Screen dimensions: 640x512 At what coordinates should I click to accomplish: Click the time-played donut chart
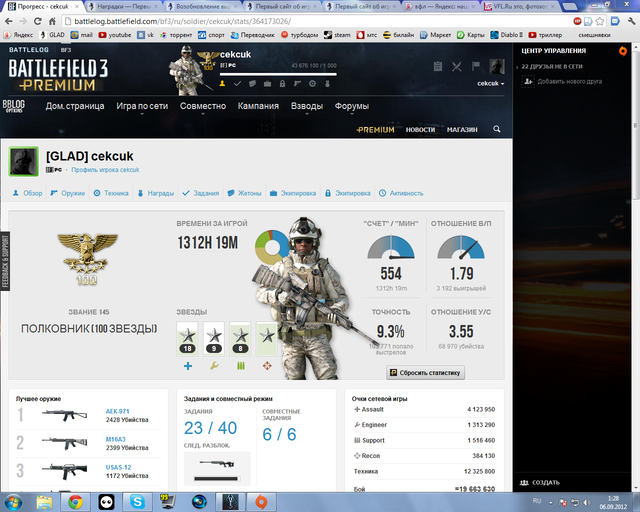click(270, 247)
